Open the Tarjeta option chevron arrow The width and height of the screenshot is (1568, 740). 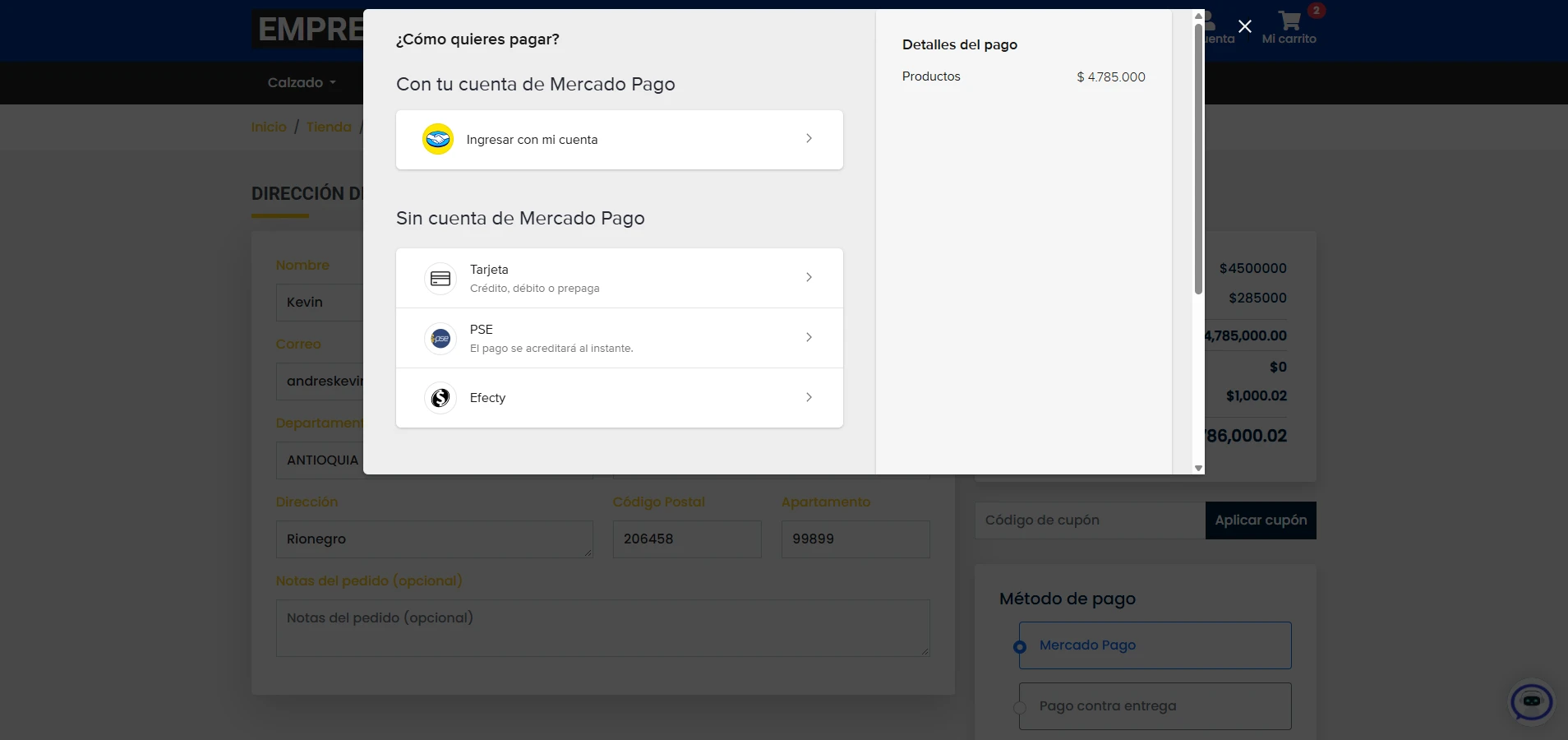809,277
